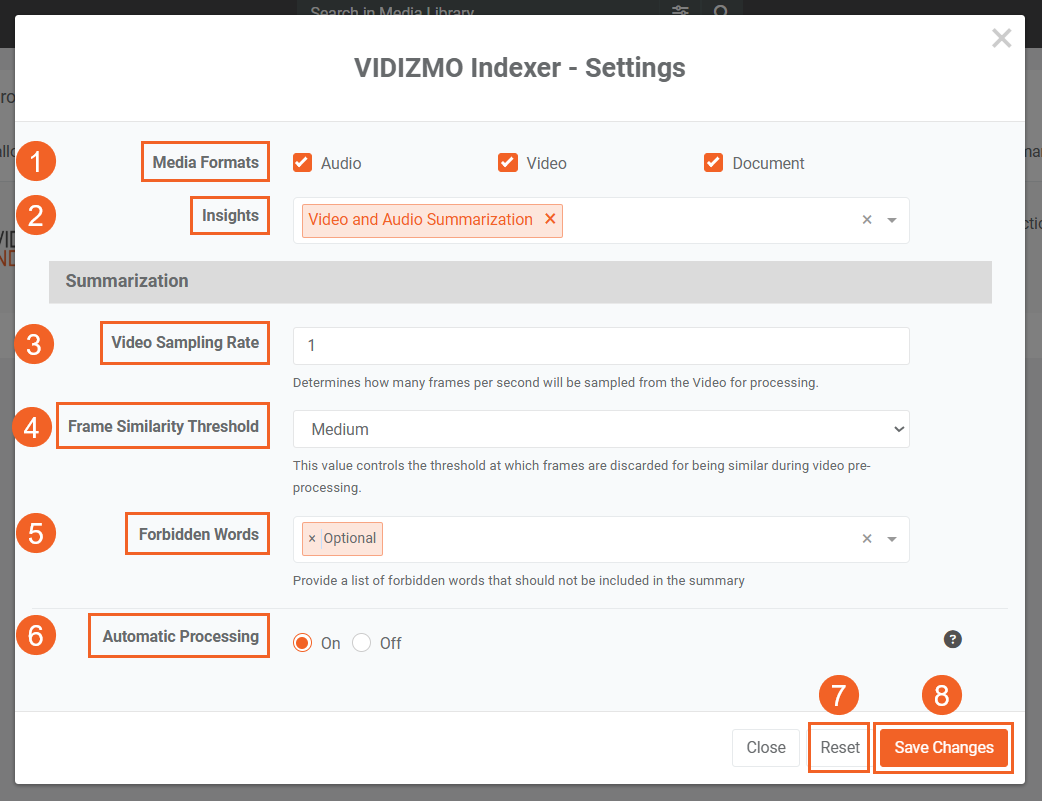Close the settings dialog with X

click(1001, 39)
